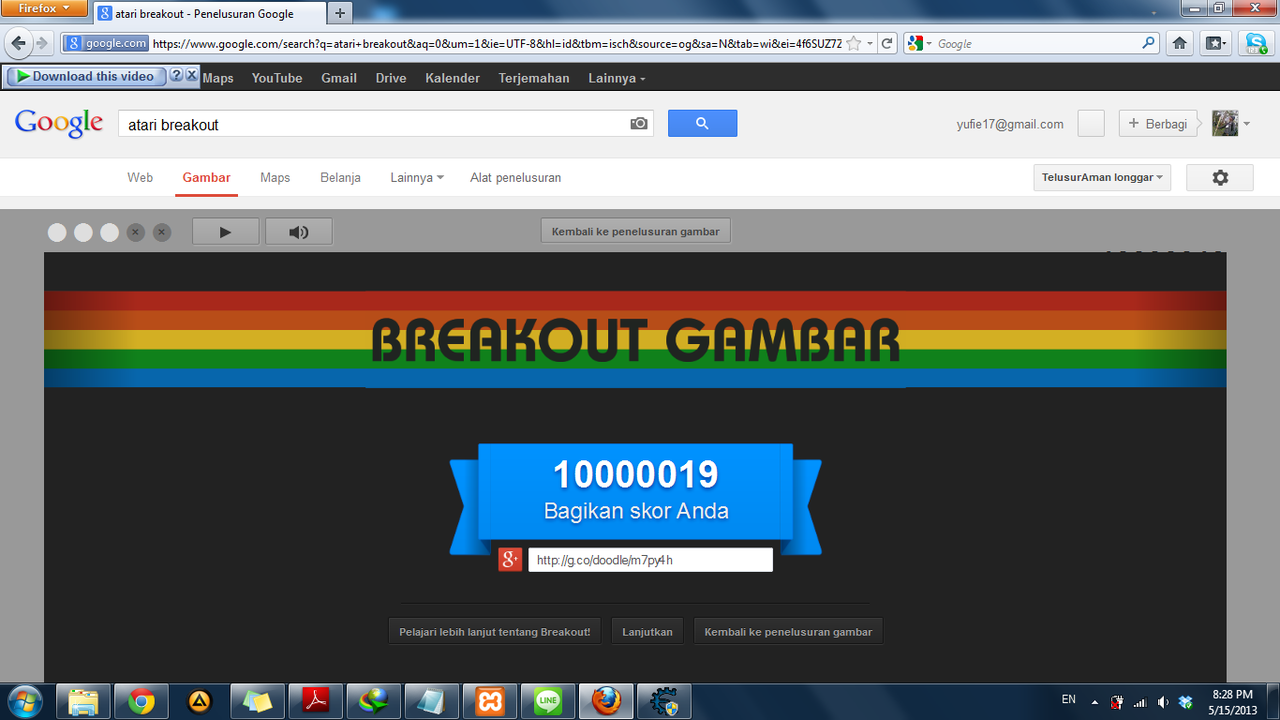Image resolution: width=1280 pixels, height=720 pixels.
Task: Open the Firefox menu dropdown
Action: pyautogui.click(x=44, y=8)
